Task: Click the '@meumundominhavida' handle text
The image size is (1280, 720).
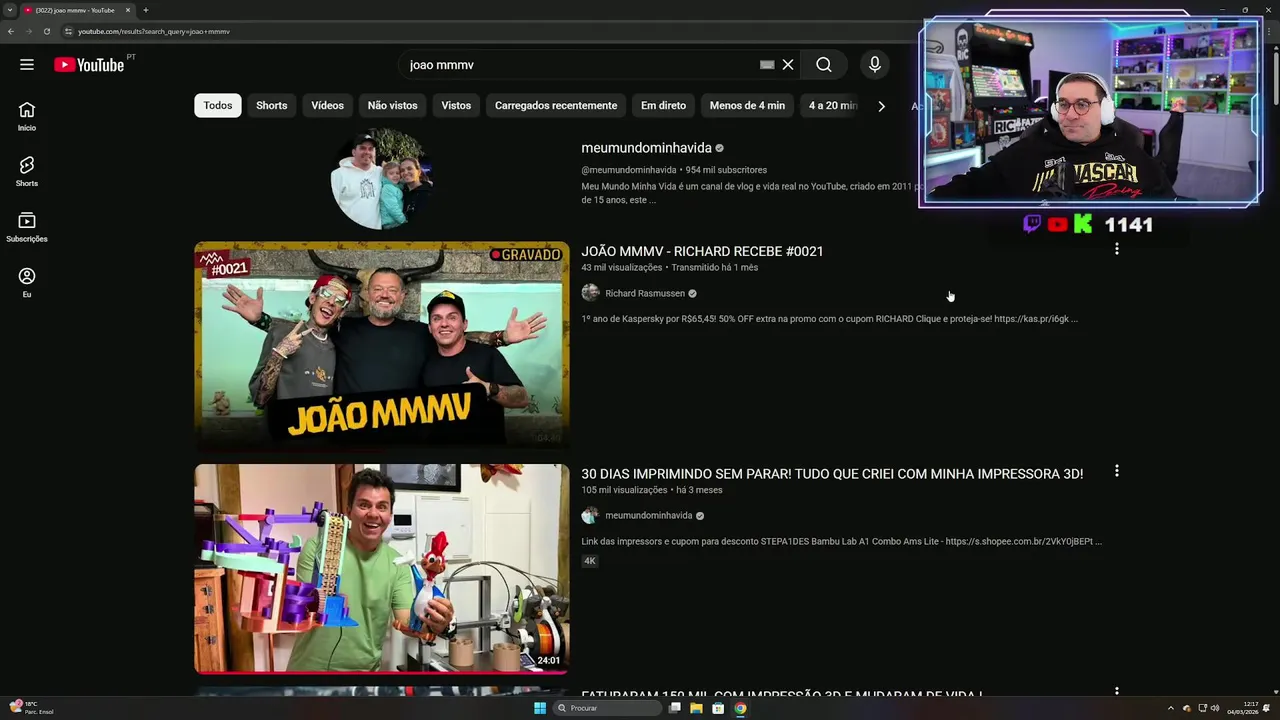Action: tap(629, 170)
